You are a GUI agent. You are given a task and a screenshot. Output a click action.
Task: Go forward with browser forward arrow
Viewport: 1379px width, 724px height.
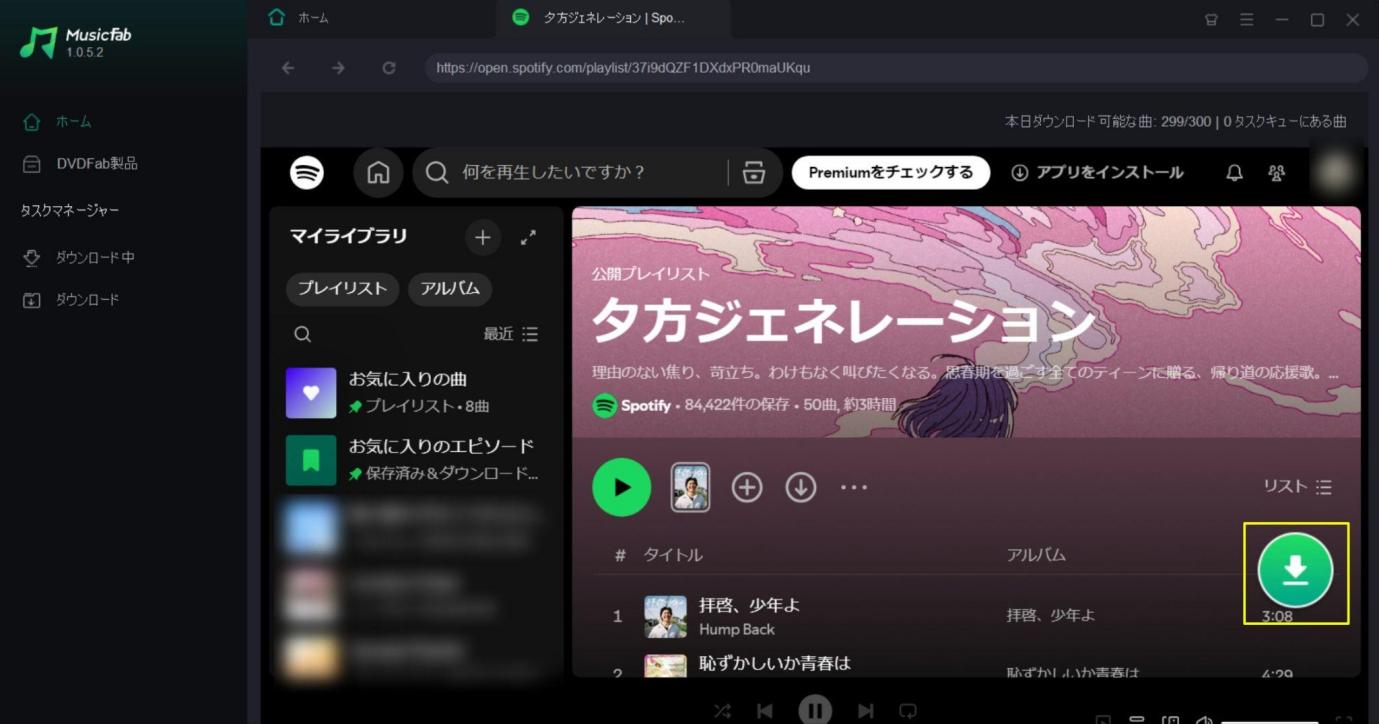tap(338, 68)
